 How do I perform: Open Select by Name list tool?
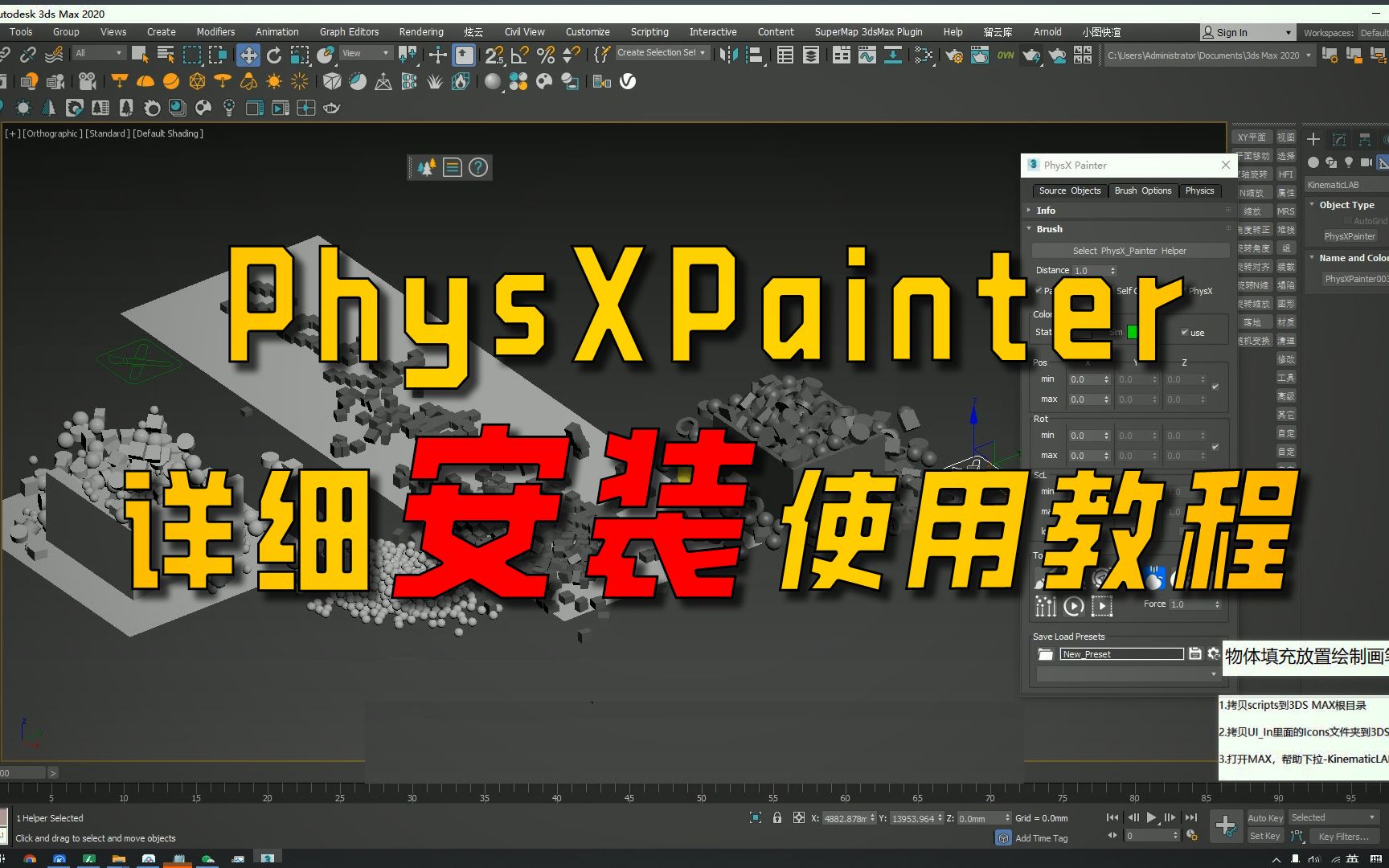click(x=166, y=55)
